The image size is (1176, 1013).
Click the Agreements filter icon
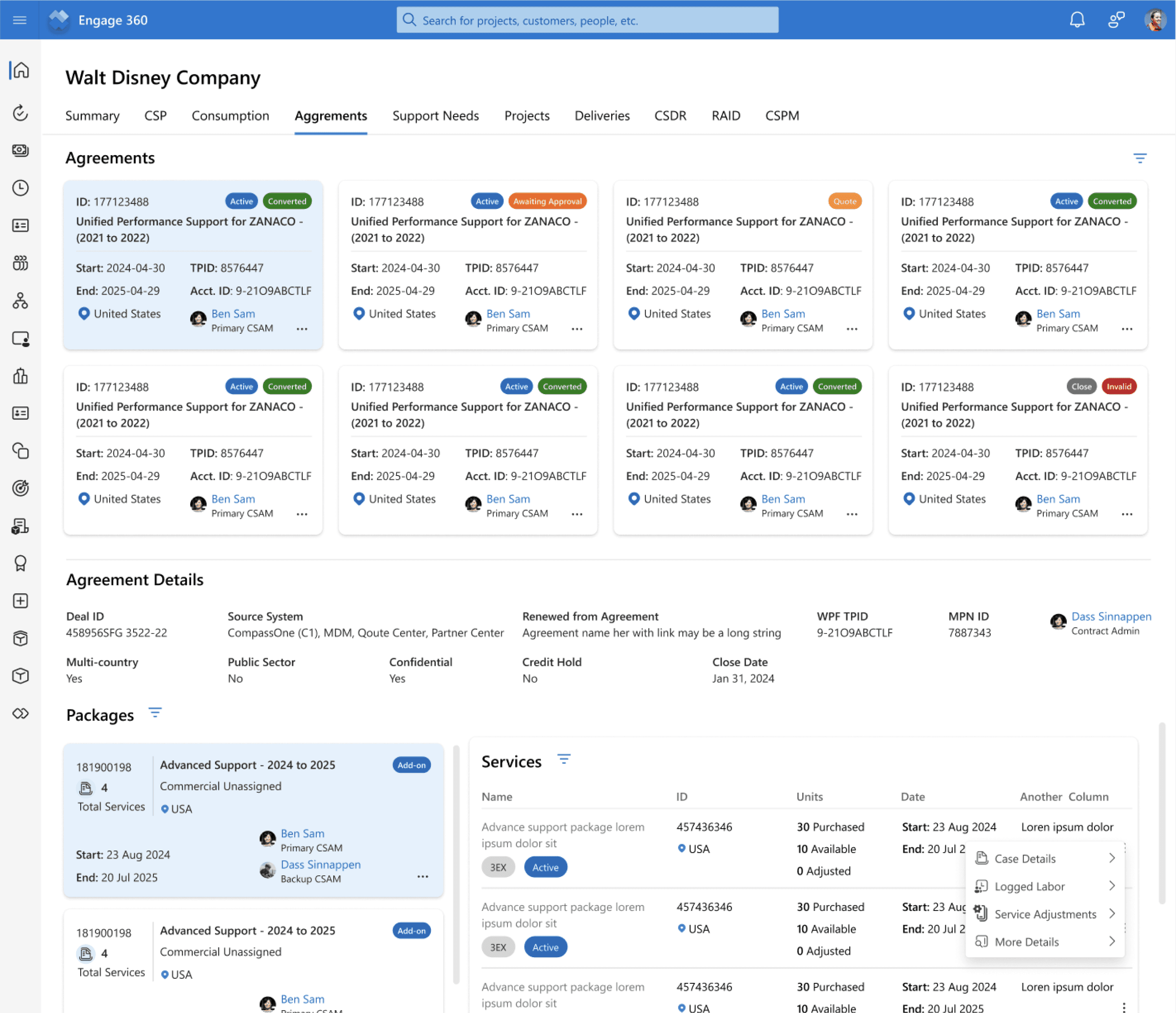pos(1140,158)
